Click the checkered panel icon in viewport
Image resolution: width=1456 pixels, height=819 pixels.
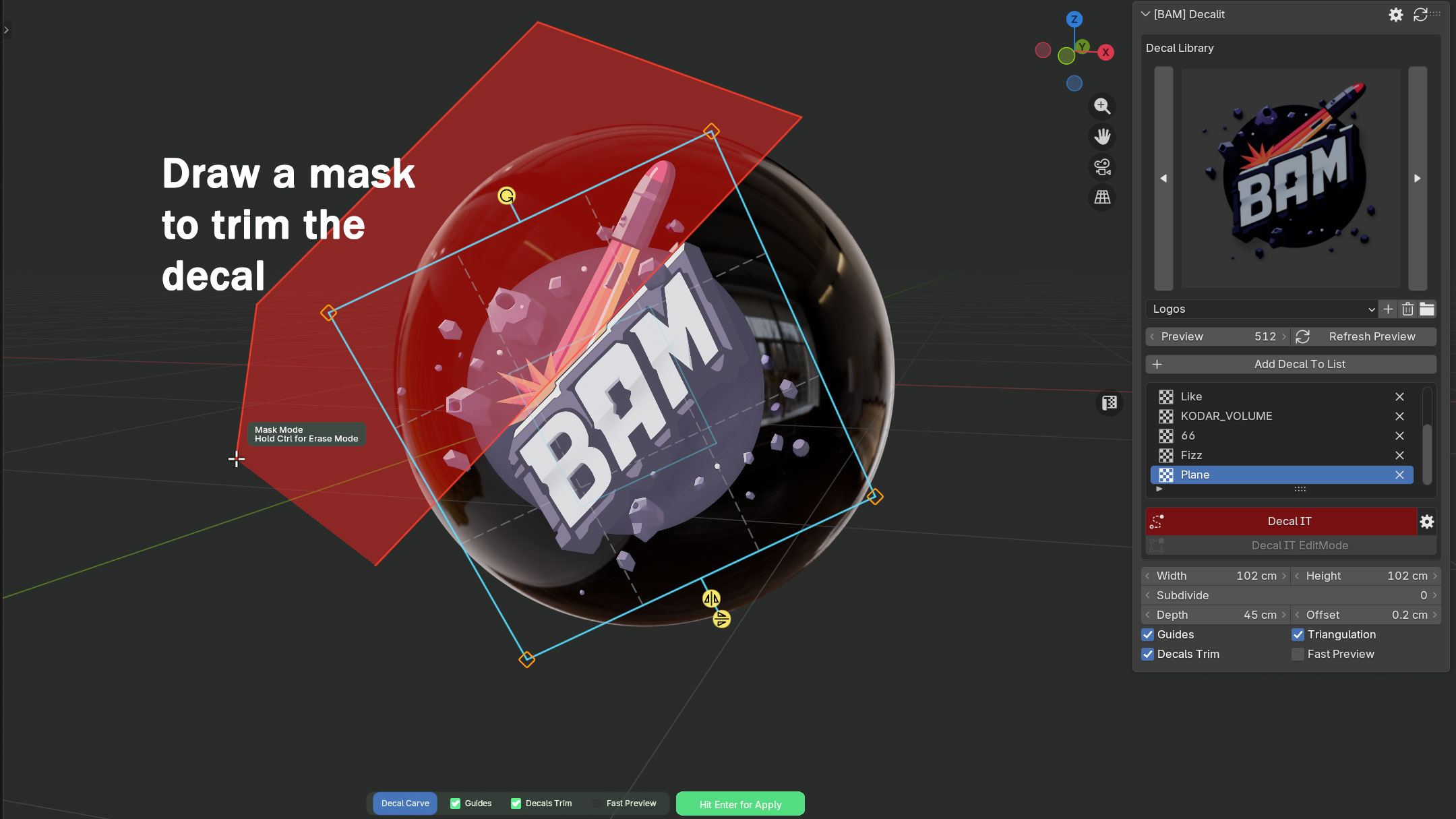[x=1110, y=403]
